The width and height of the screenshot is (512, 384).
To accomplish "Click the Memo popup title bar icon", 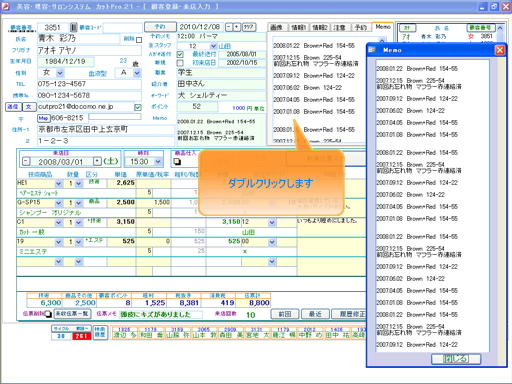I will pos(372,50).
